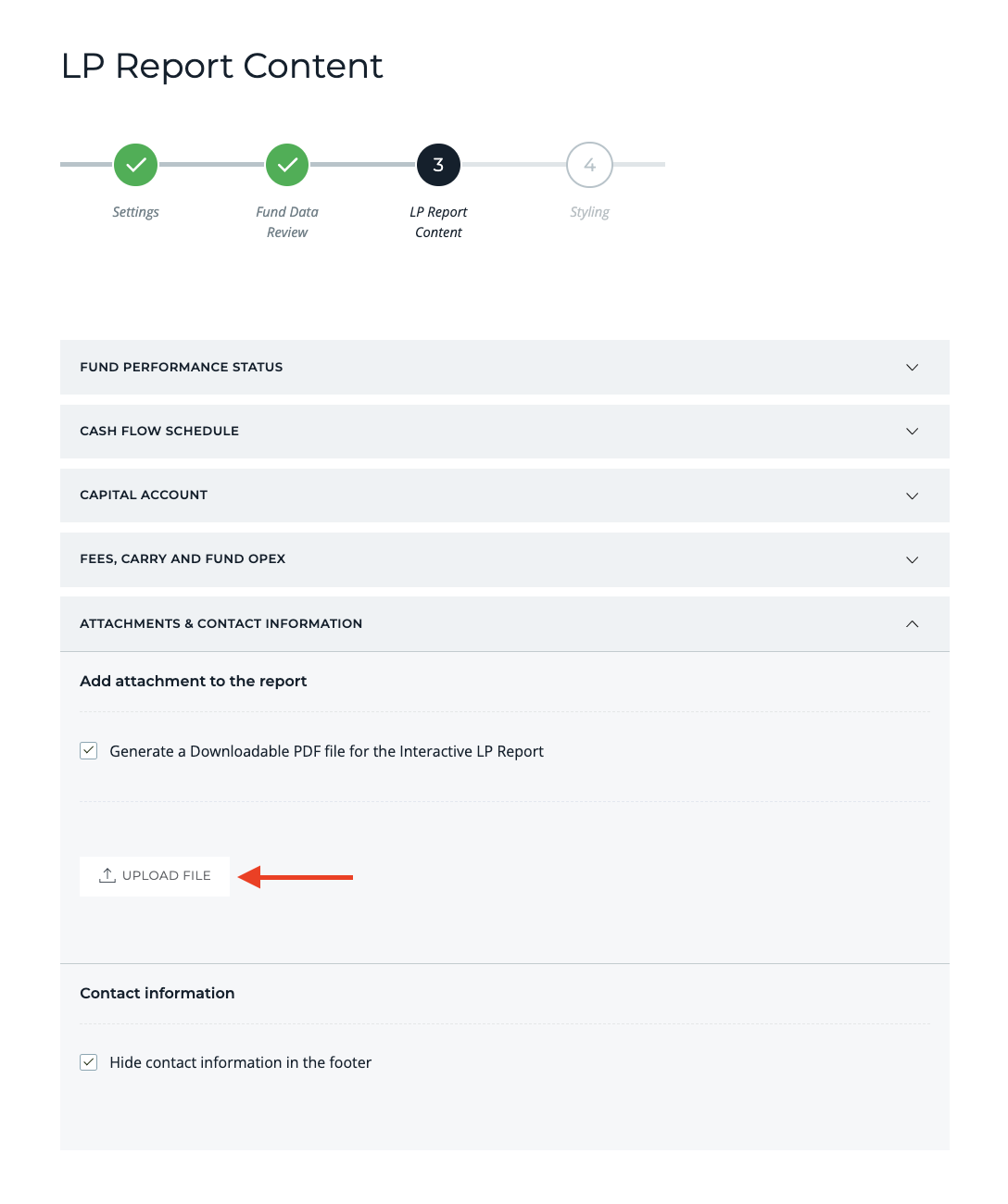1008x1204 pixels.
Task: Expand the Capital Account section chevron
Action: tap(912, 495)
